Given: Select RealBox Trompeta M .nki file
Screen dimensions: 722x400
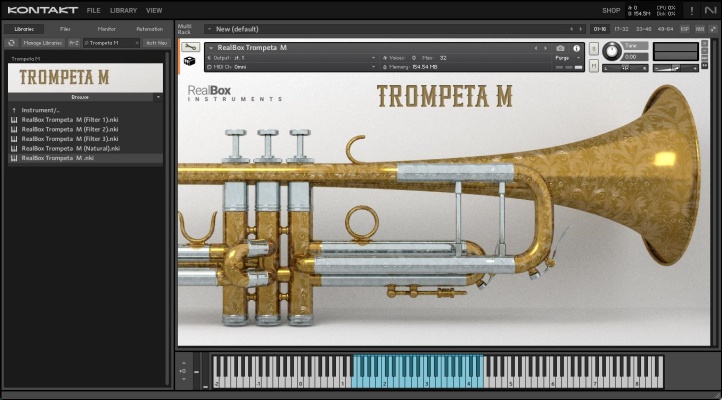Looking at the screenshot, I should [85, 158].
